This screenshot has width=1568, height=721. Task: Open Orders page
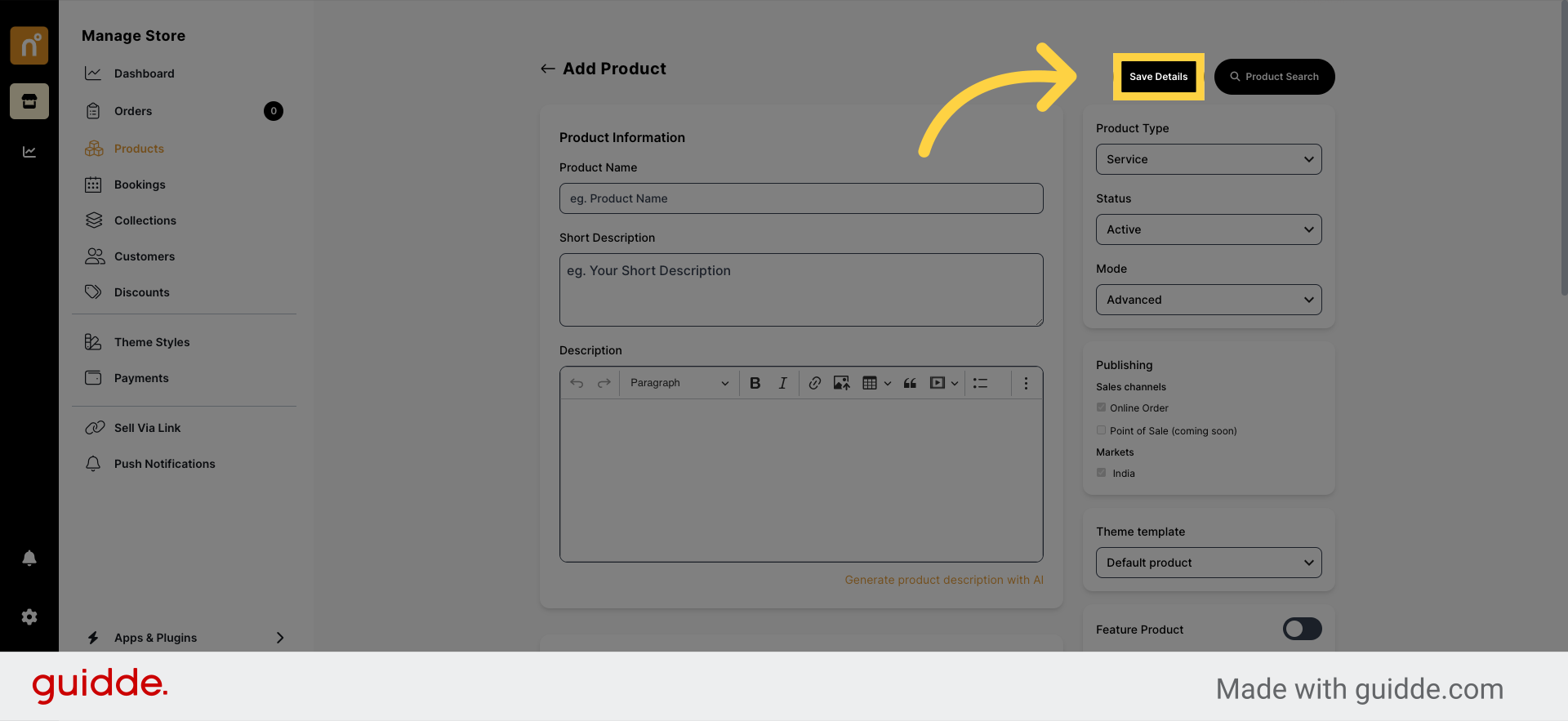(x=133, y=111)
